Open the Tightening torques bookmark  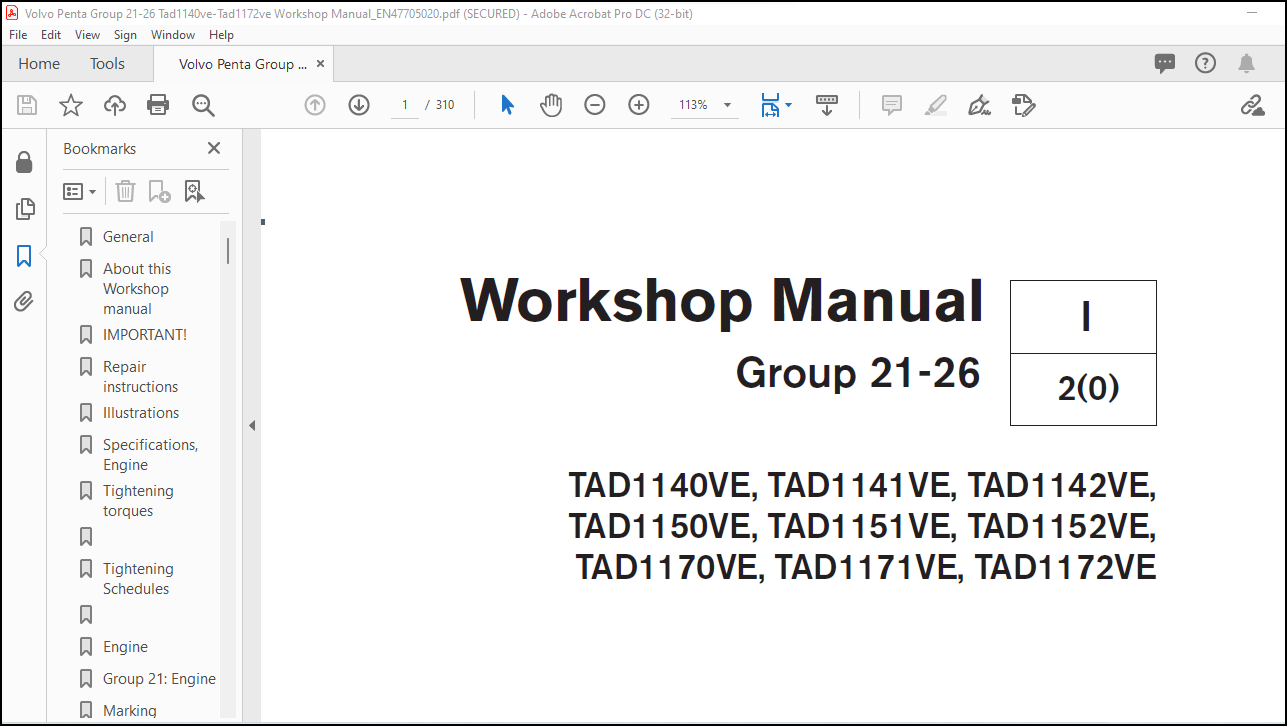[138, 501]
